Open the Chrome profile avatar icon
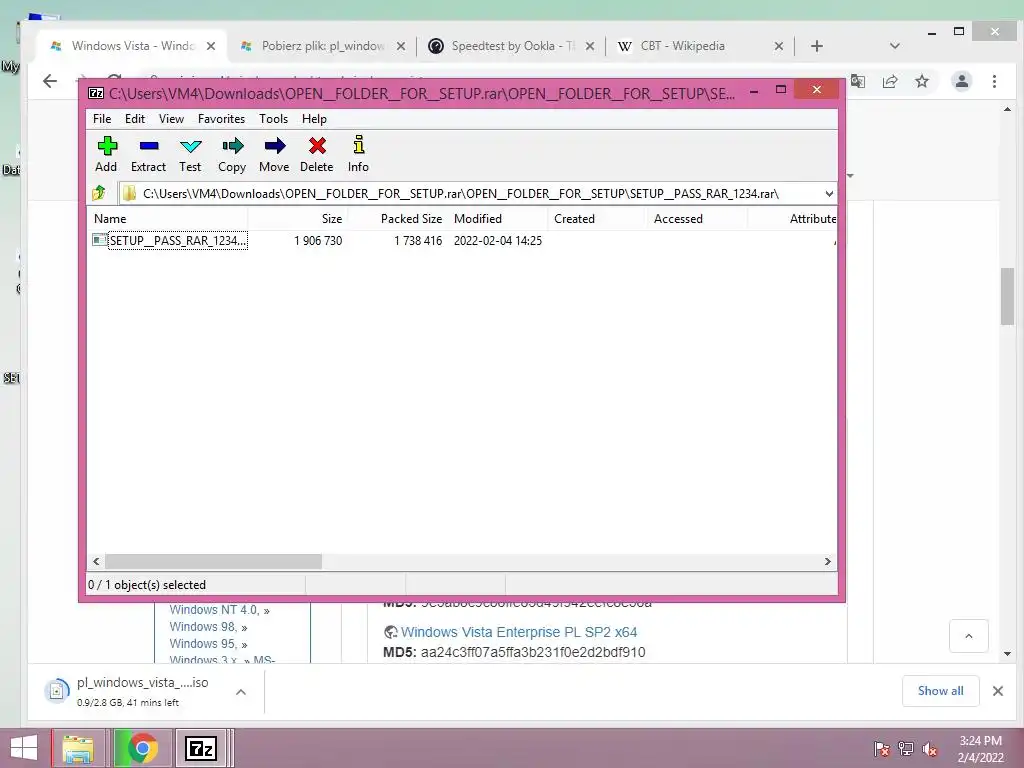This screenshot has height=768, width=1024. [x=961, y=82]
